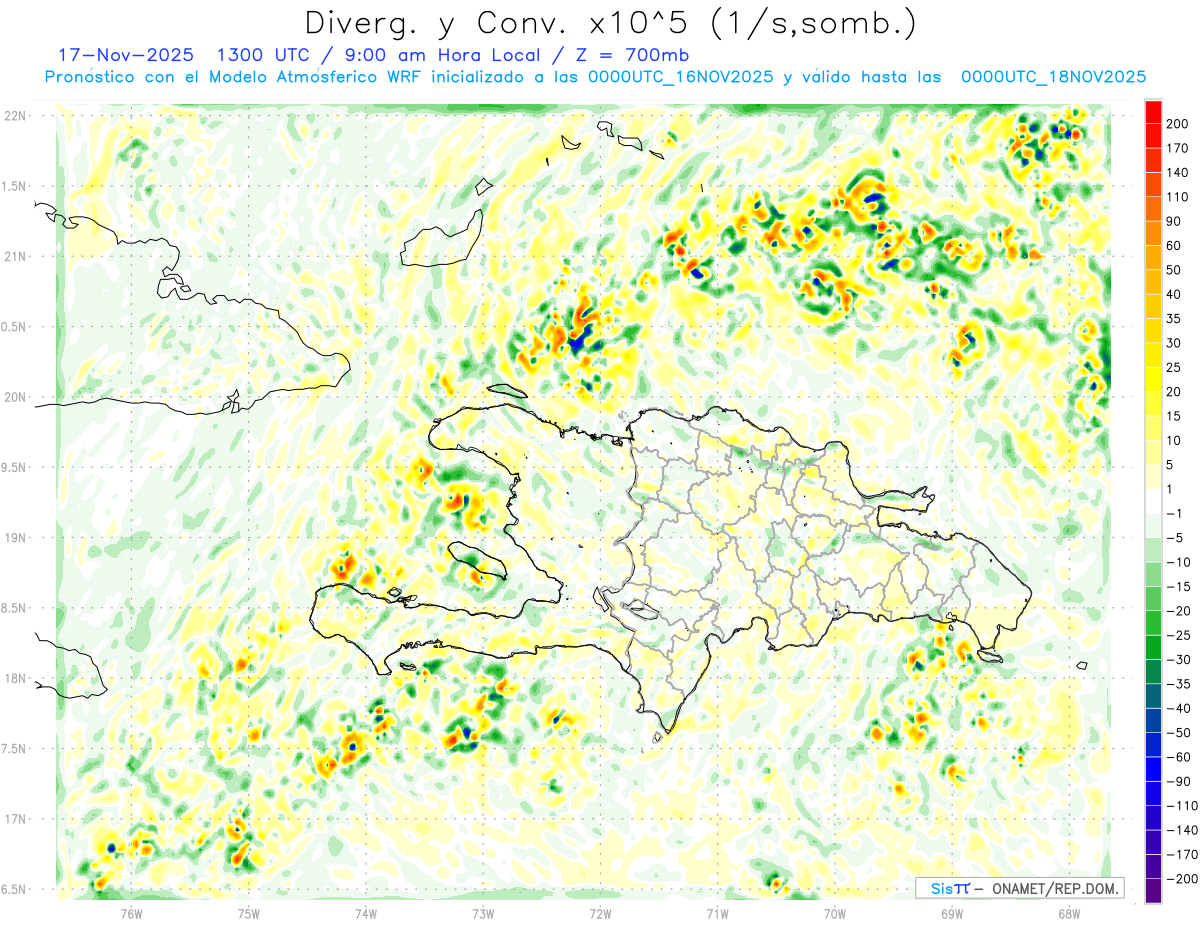Click the '72W' longitude label
Screen dimensions: 1200x927
click(600, 912)
